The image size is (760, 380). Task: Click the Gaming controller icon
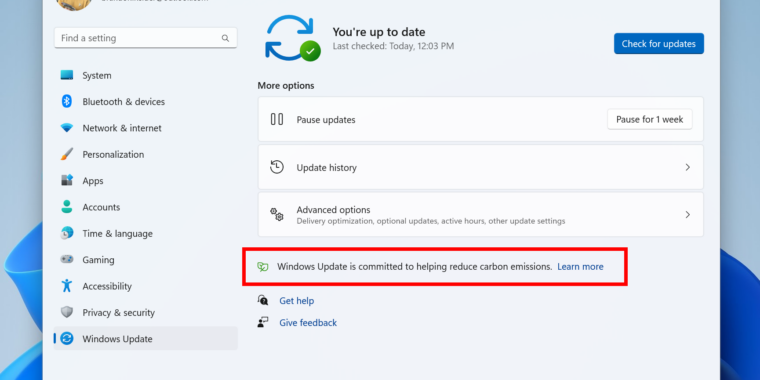coord(67,259)
